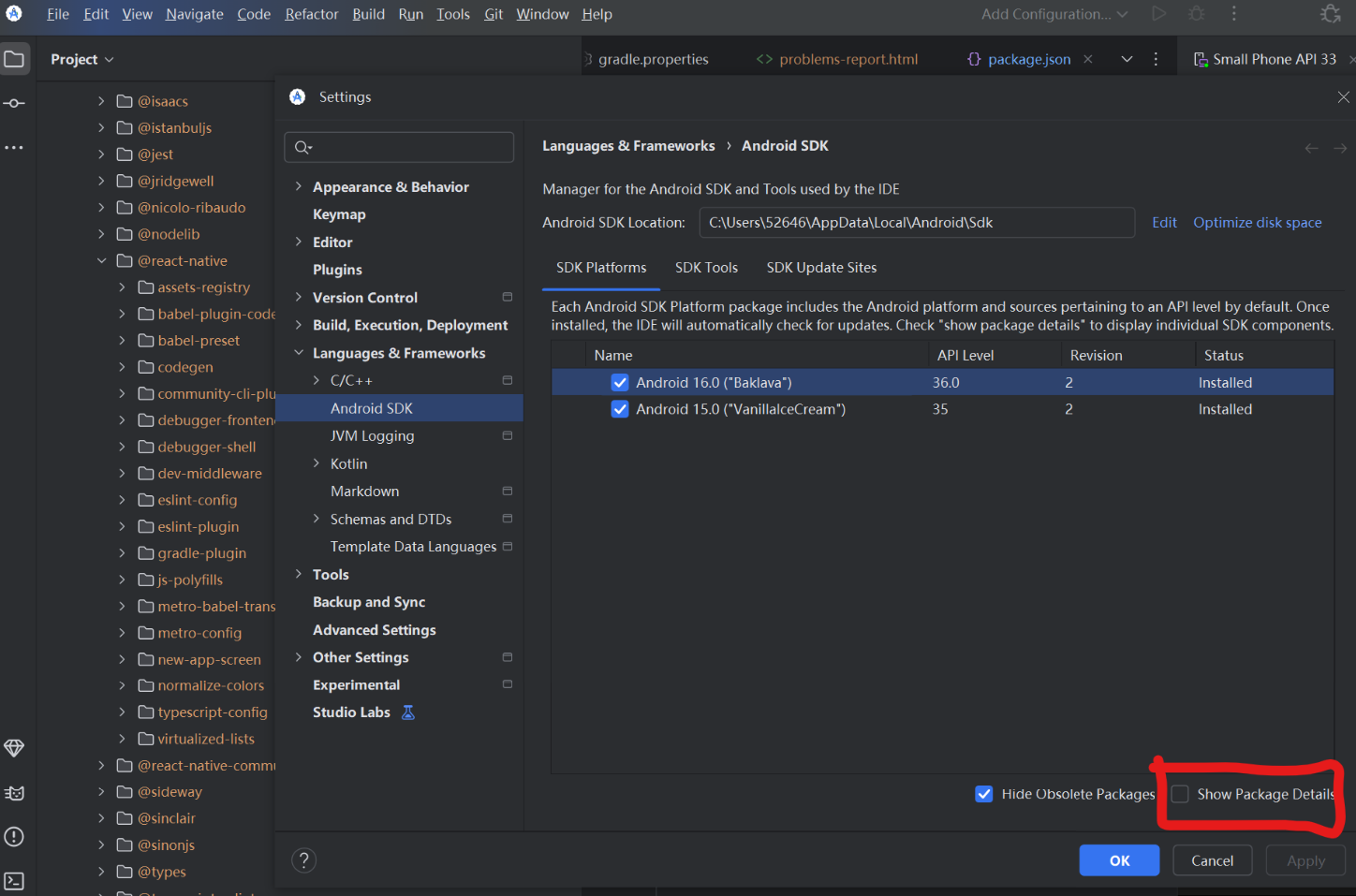The height and width of the screenshot is (896, 1356).
Task: Expand the @types folder in project tree
Action: [101, 872]
